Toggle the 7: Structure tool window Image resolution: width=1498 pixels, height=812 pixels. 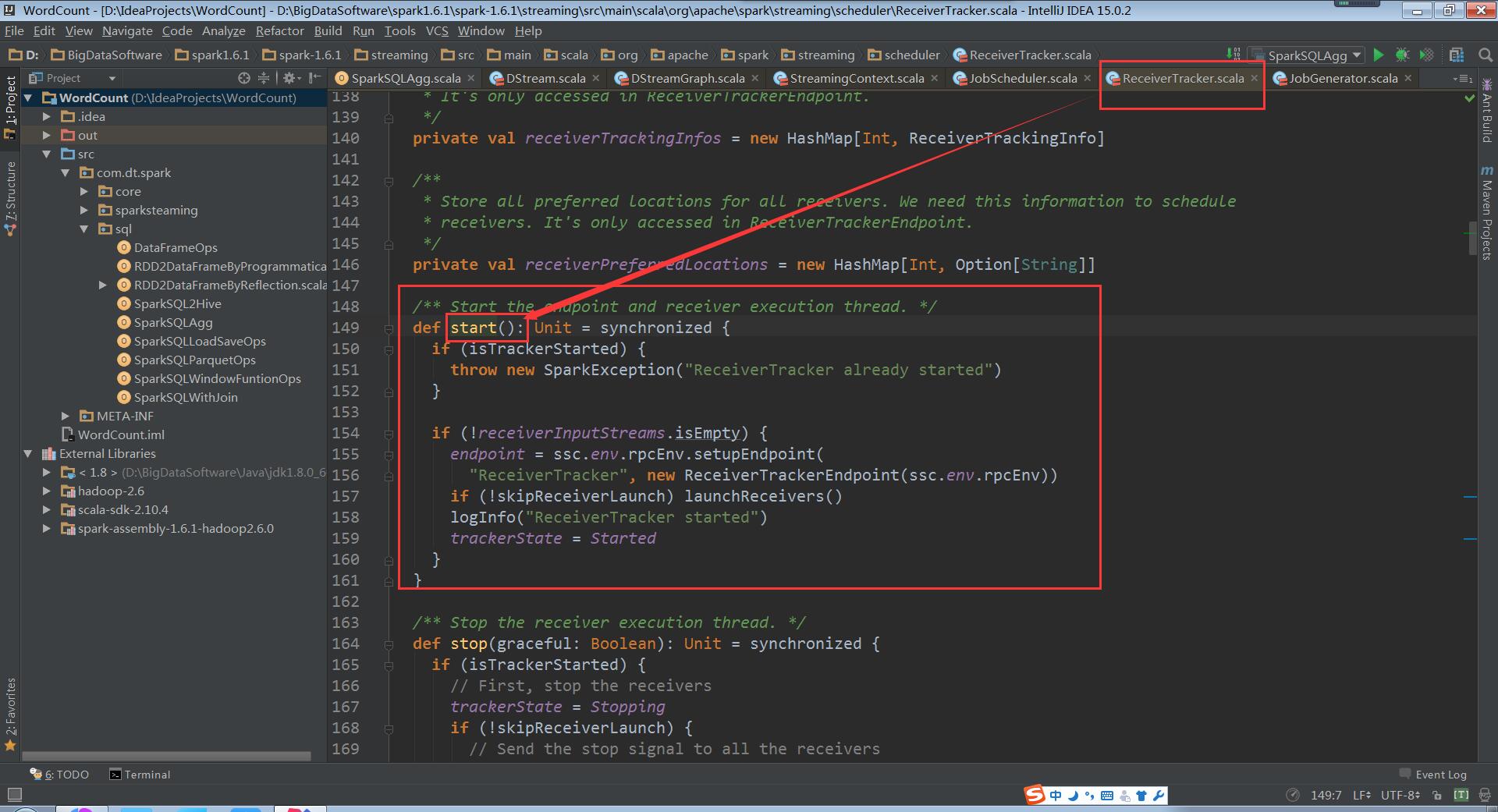tap(10, 197)
